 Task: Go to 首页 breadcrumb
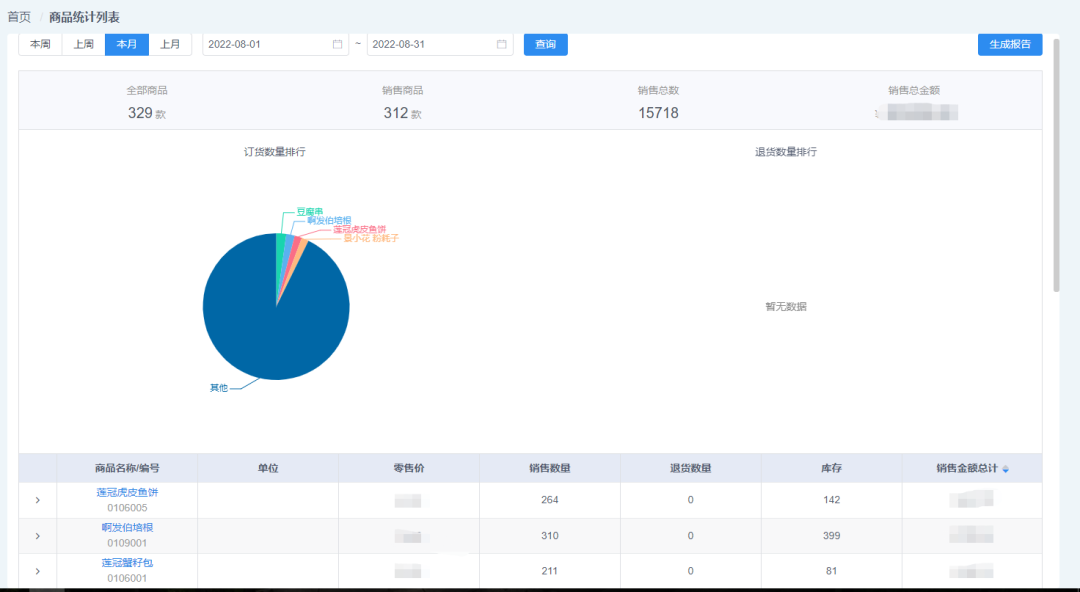19,17
